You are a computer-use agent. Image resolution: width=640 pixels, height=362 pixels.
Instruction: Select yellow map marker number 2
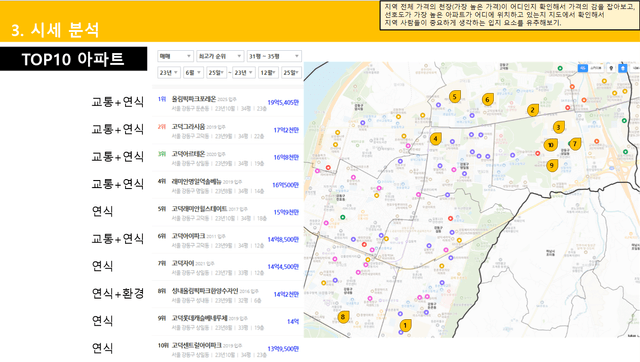point(532,110)
